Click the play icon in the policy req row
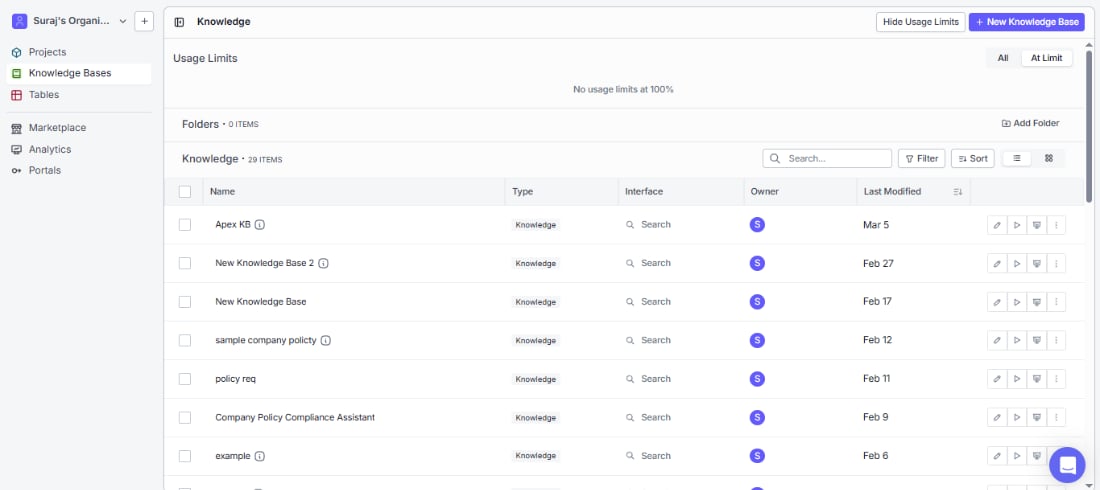This screenshot has width=1100, height=490. (x=1017, y=379)
